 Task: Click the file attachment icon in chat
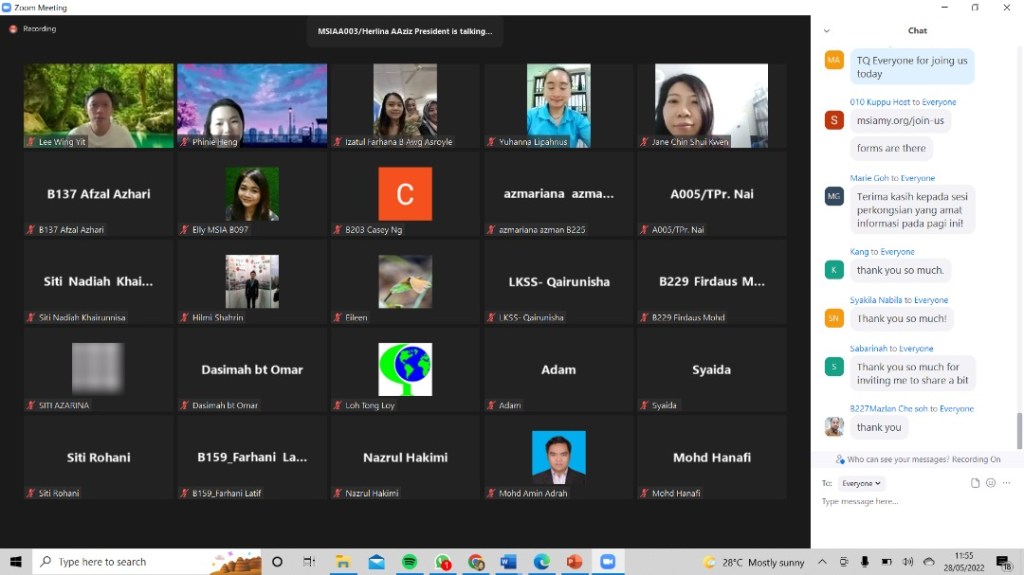pos(975,483)
